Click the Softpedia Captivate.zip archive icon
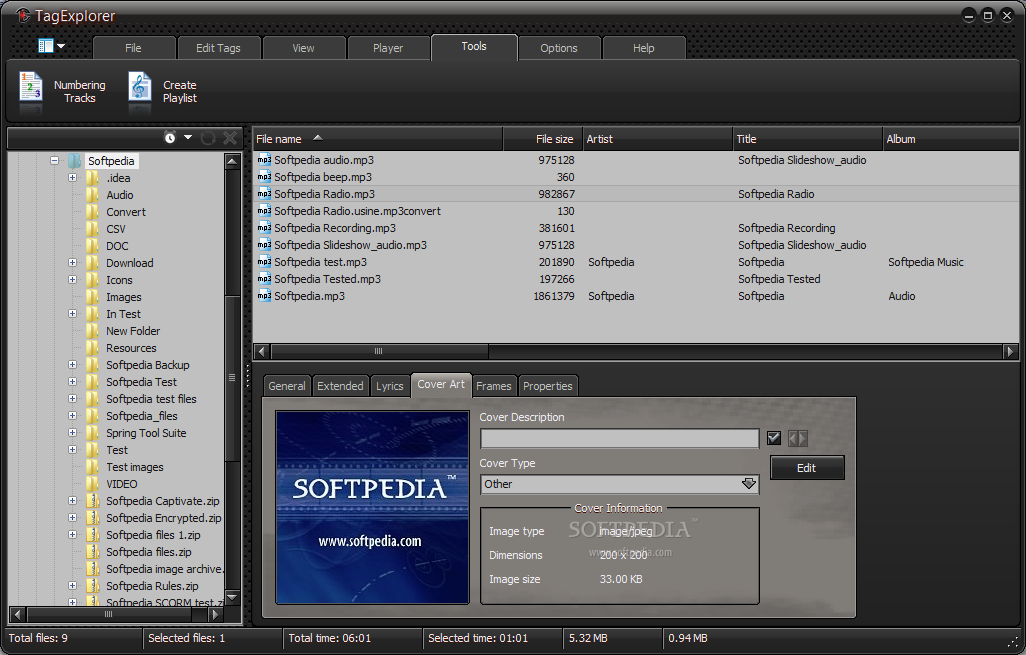Viewport: 1026px width, 655px height. [x=93, y=501]
